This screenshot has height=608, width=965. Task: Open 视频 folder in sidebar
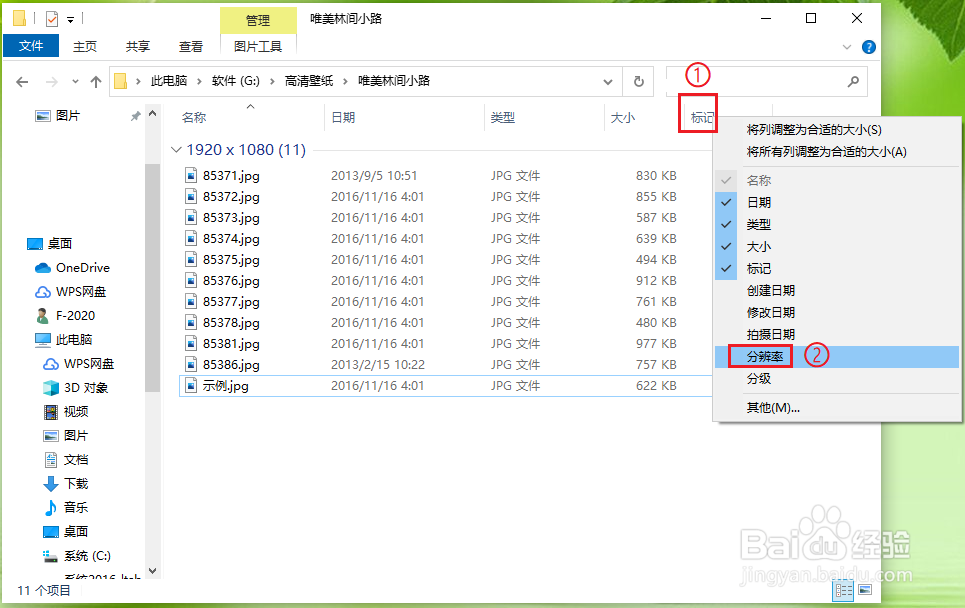click(66, 412)
